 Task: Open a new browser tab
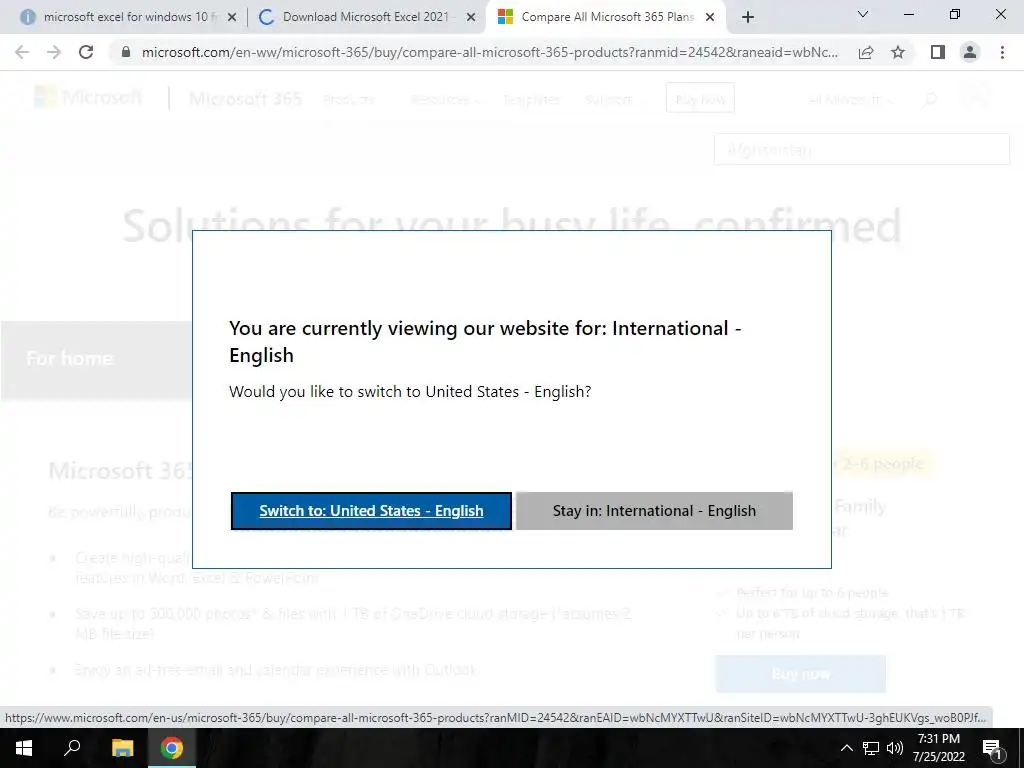[748, 17]
